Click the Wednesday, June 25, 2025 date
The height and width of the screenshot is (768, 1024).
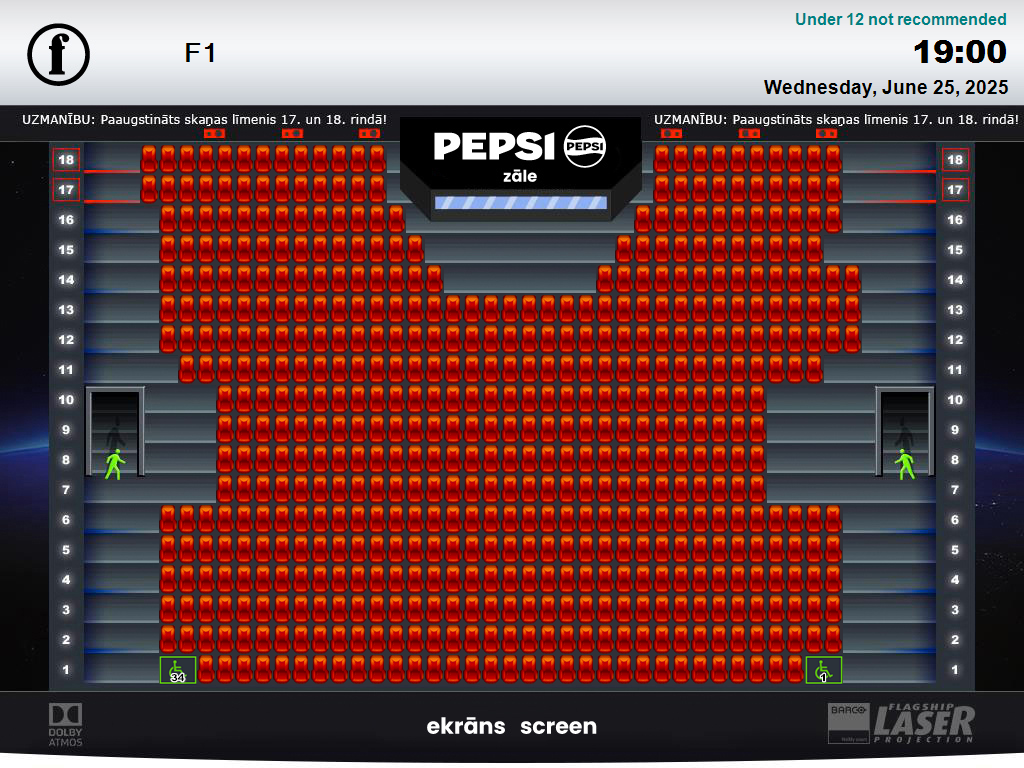click(x=886, y=88)
